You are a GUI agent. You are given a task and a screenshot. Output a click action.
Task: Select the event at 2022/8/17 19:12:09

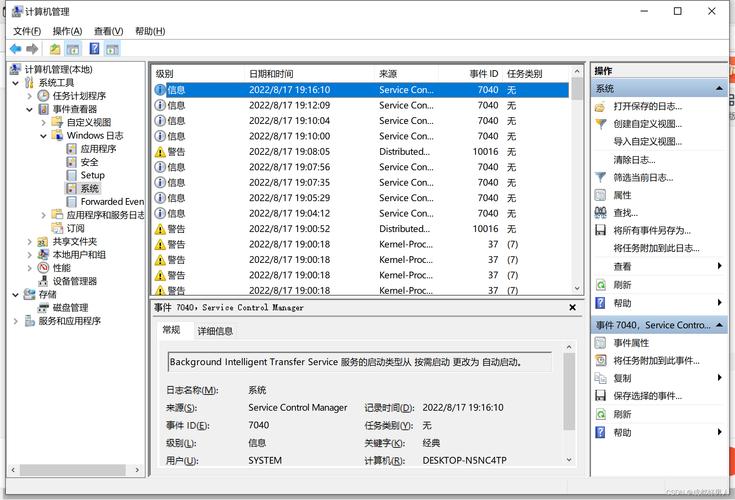360,105
